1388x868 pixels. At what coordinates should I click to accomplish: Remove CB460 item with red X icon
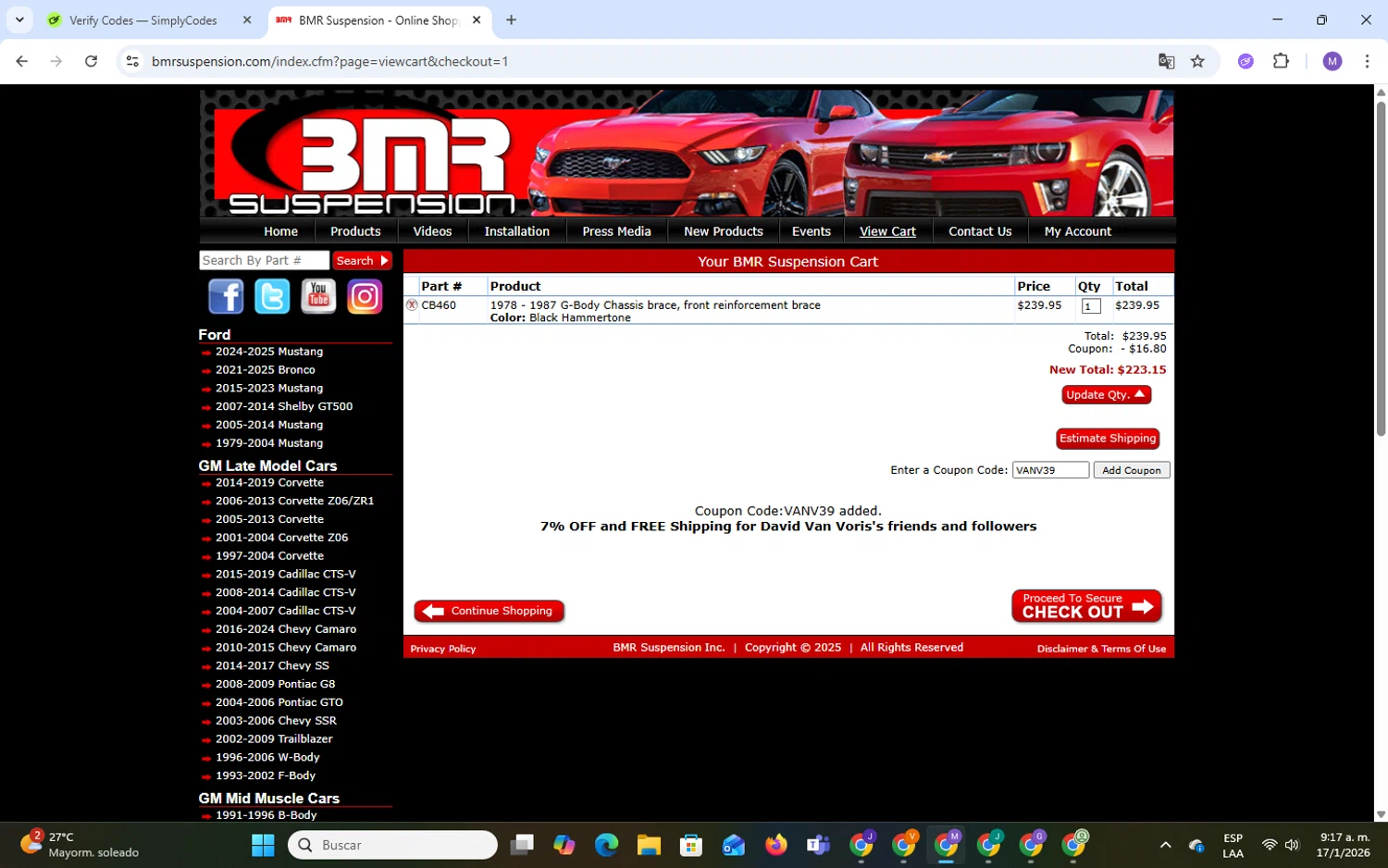(412, 304)
